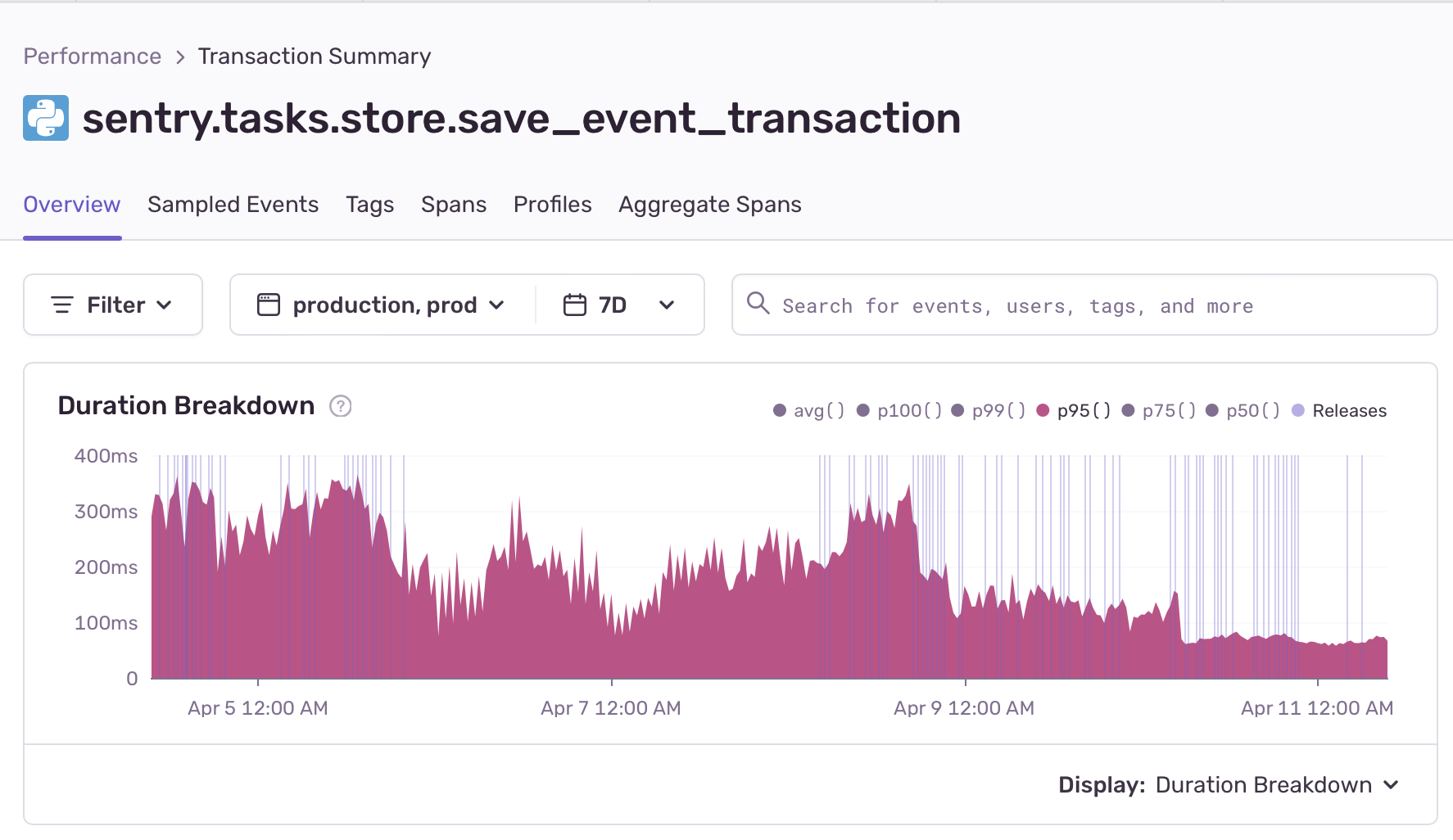Open the 7D date range dropdown
This screenshot has width=1453, height=840.
coord(620,305)
